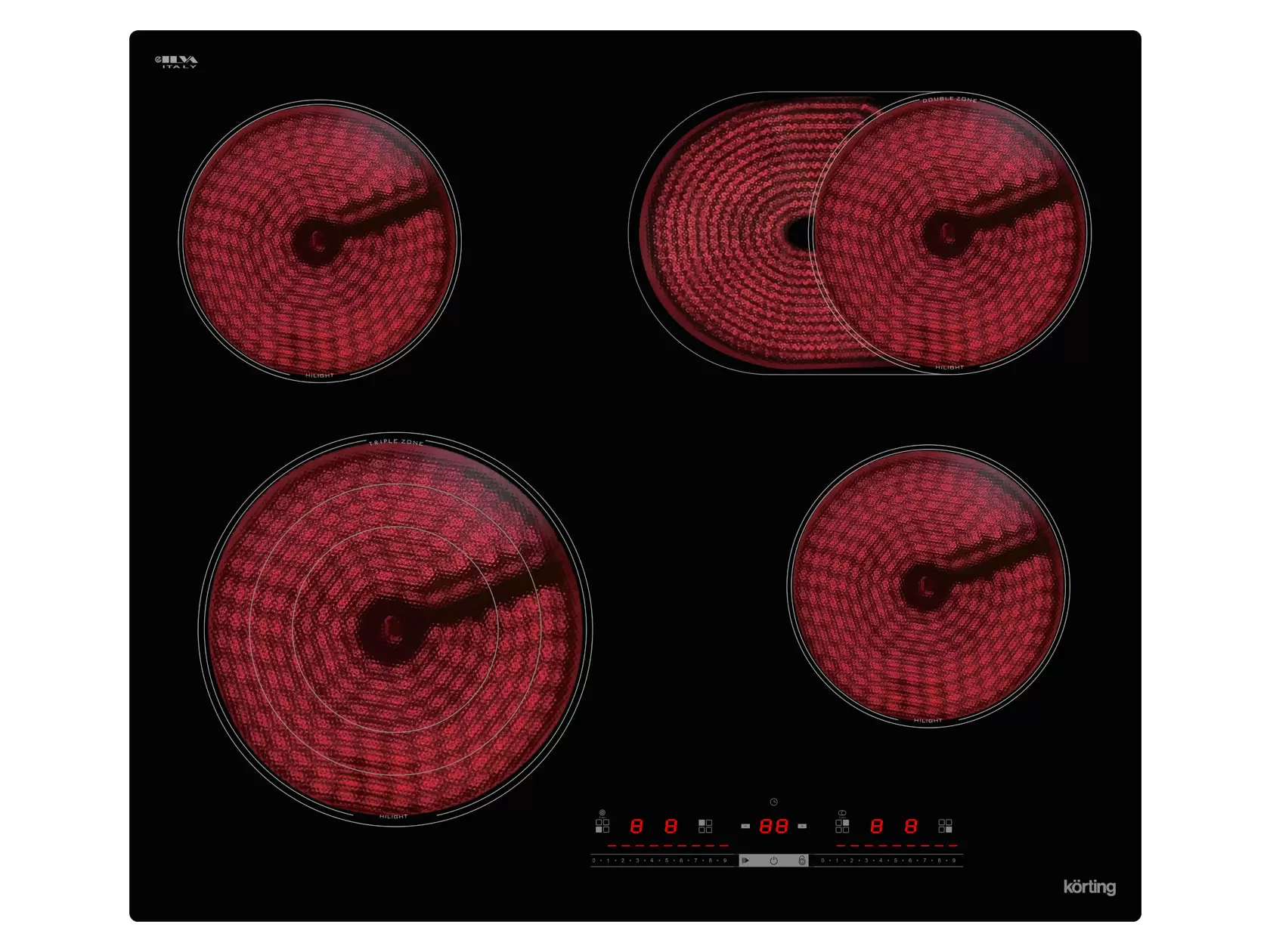Select the top-left zone selector icon

point(705,826)
